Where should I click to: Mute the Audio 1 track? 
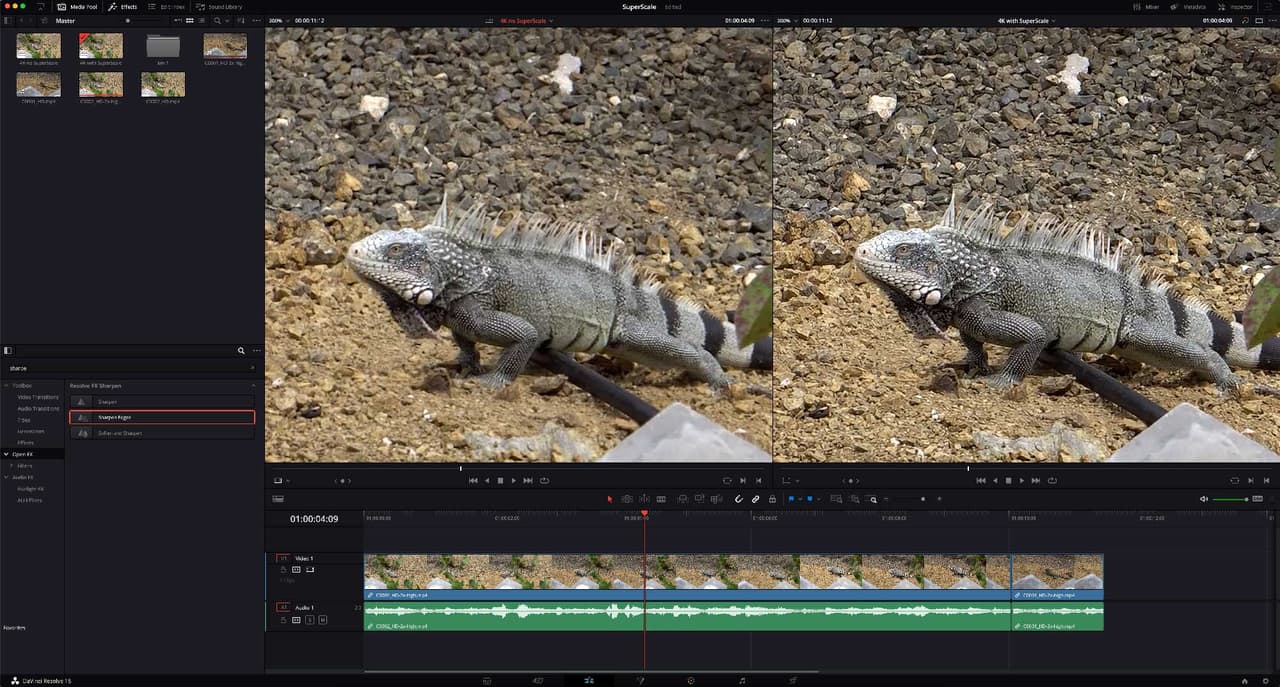click(x=323, y=620)
